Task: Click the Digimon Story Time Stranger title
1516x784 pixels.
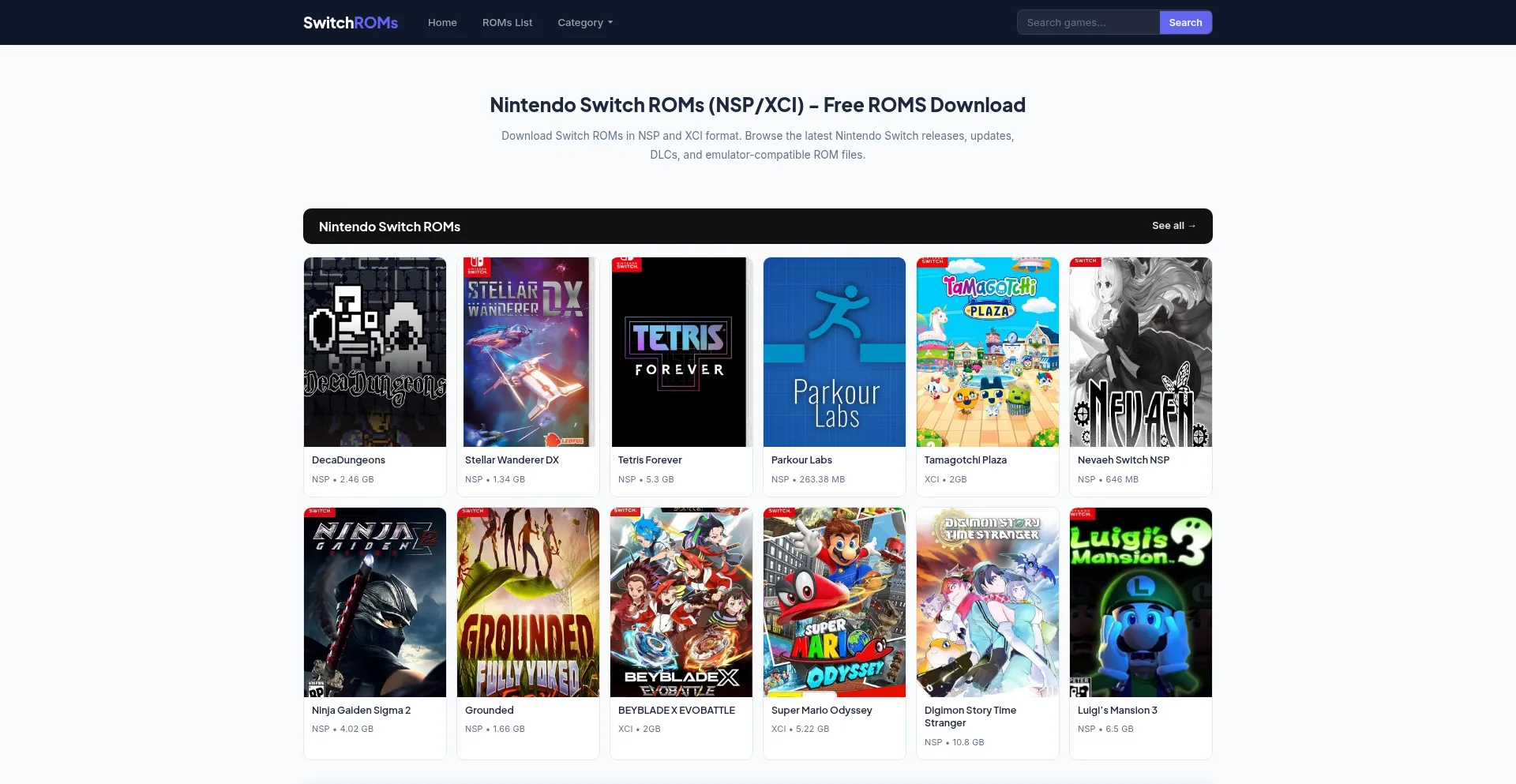Action: point(970,717)
